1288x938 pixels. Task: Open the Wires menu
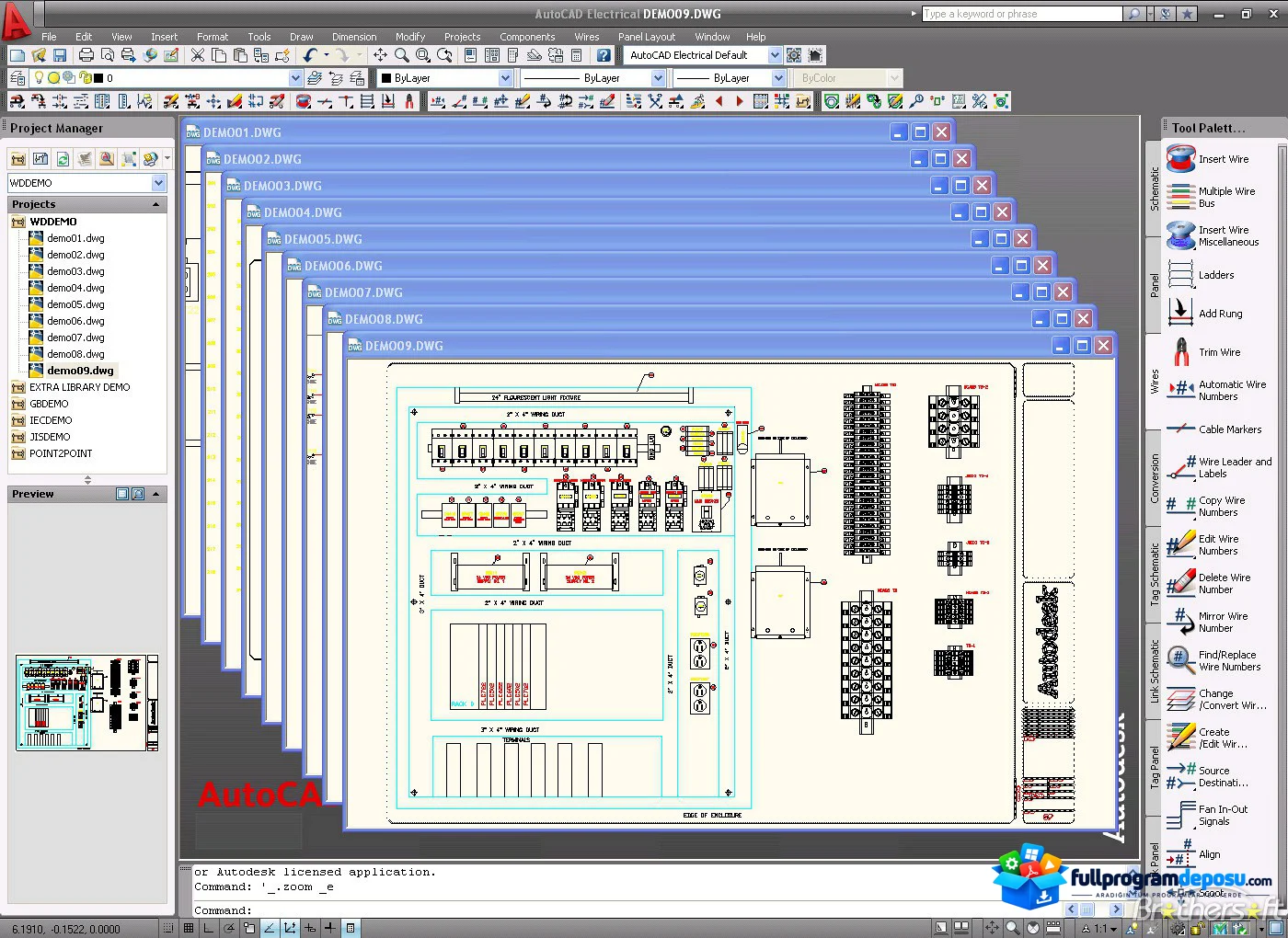point(587,37)
